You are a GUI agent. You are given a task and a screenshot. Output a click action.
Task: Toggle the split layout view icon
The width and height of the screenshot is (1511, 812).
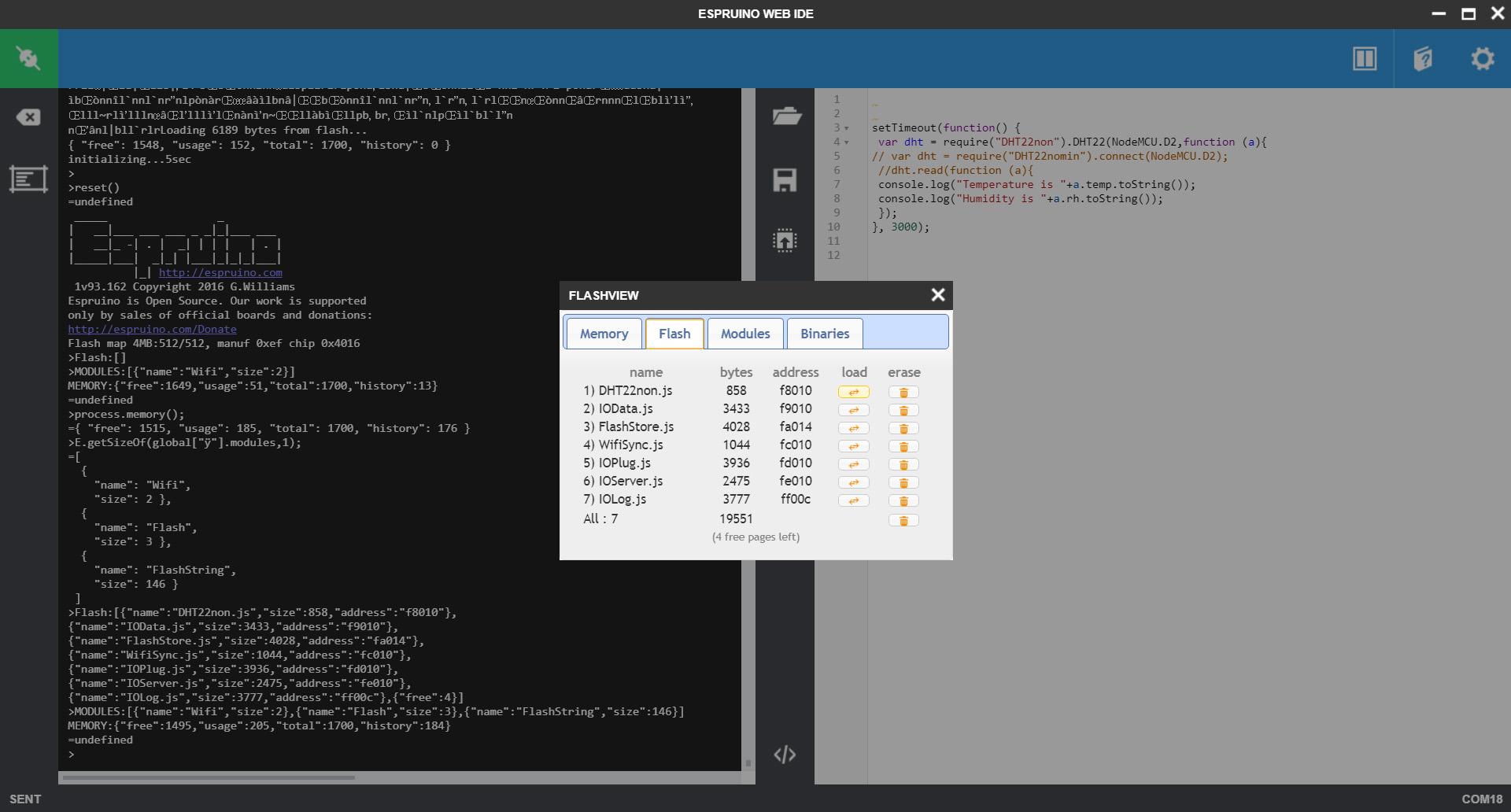pyautogui.click(x=1364, y=58)
